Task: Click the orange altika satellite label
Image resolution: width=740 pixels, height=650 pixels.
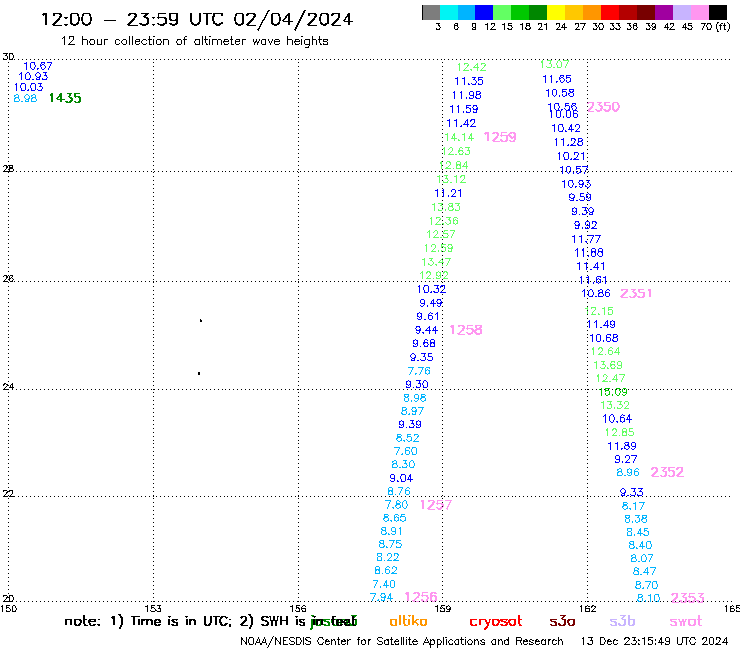Action: coord(408,621)
